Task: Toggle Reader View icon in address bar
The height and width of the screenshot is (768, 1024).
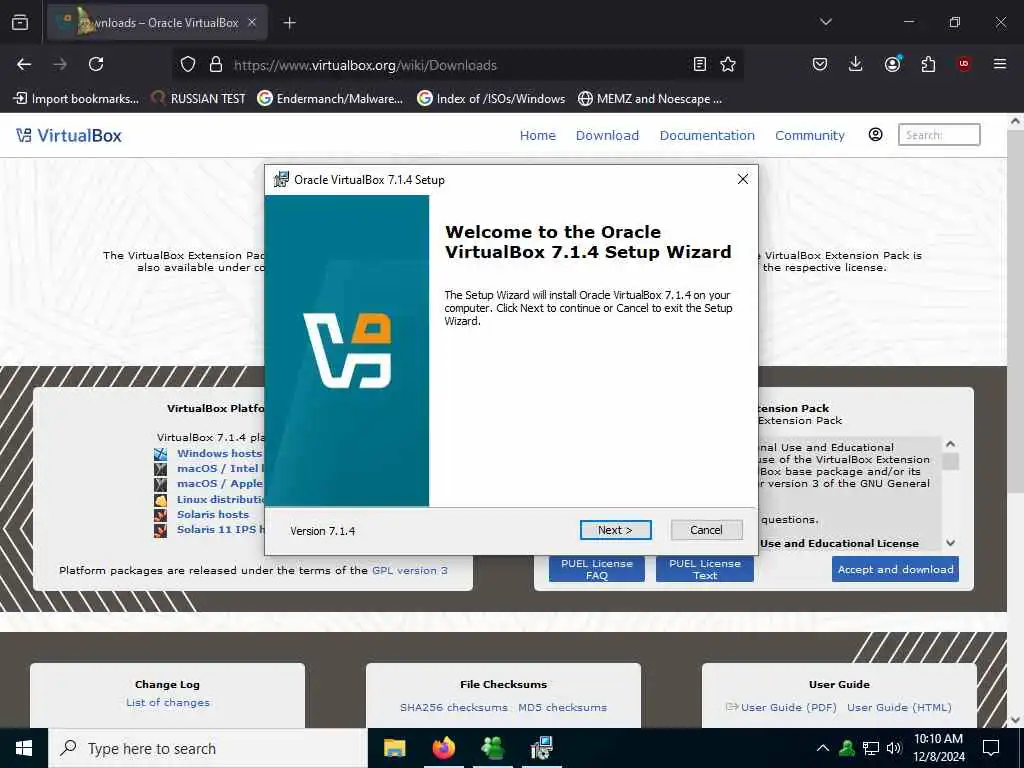Action: (x=699, y=64)
